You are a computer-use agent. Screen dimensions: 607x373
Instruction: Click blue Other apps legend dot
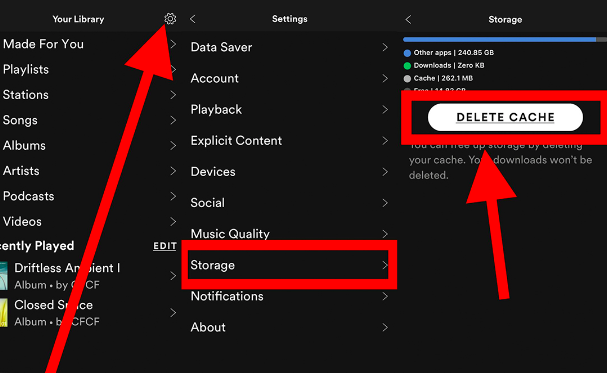click(407, 53)
